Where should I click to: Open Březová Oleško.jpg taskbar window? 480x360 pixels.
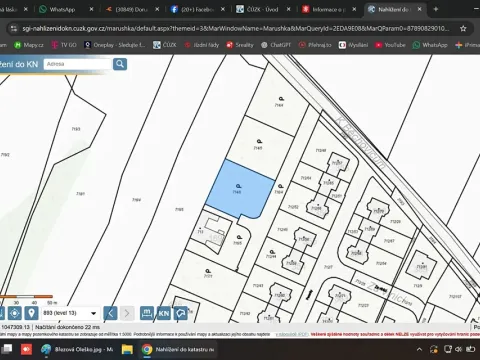[77, 349]
